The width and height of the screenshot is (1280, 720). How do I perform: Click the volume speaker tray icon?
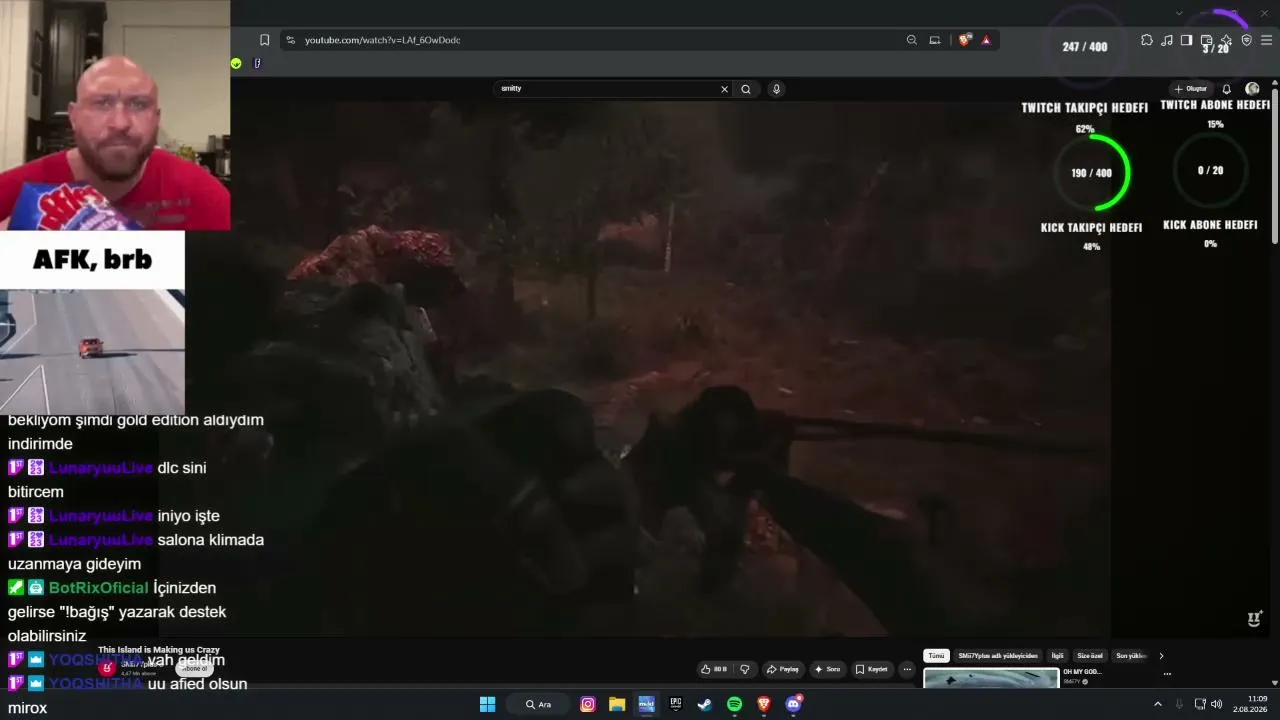pyautogui.click(x=1216, y=704)
